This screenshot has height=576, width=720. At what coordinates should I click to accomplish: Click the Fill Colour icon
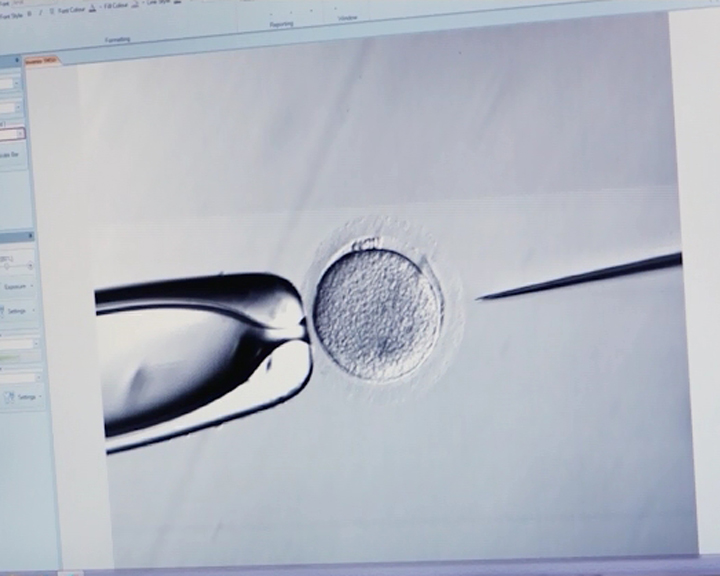point(135,4)
